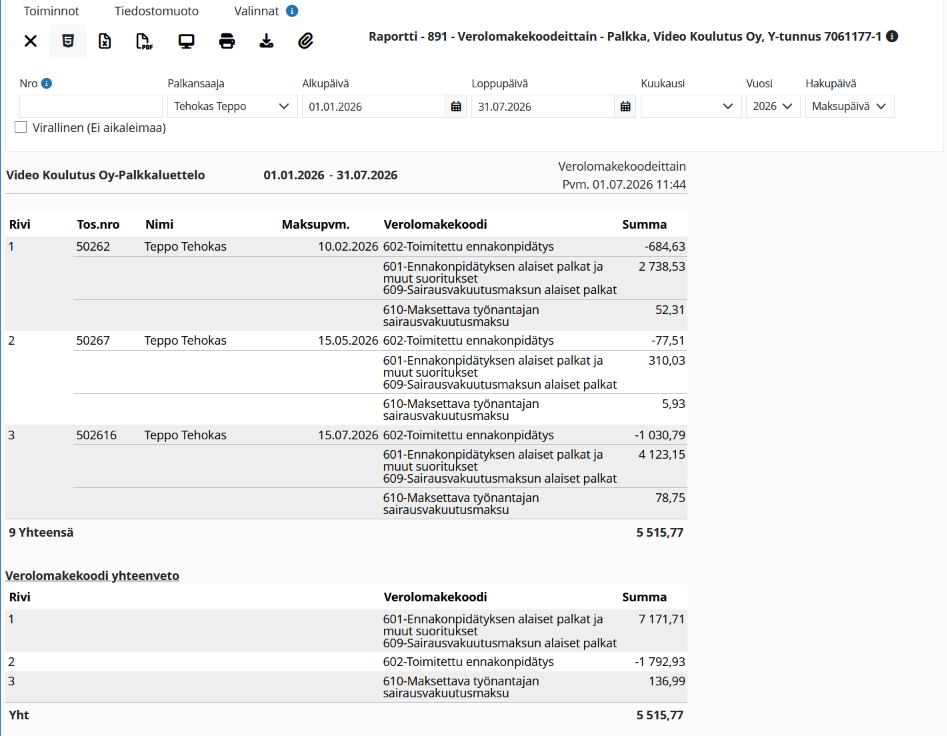Print the report with printer icon
947x736 pixels.
click(x=226, y=41)
